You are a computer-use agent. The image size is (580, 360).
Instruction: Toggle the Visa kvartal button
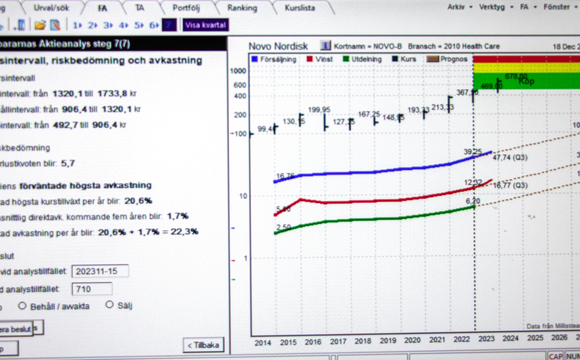[205, 25]
